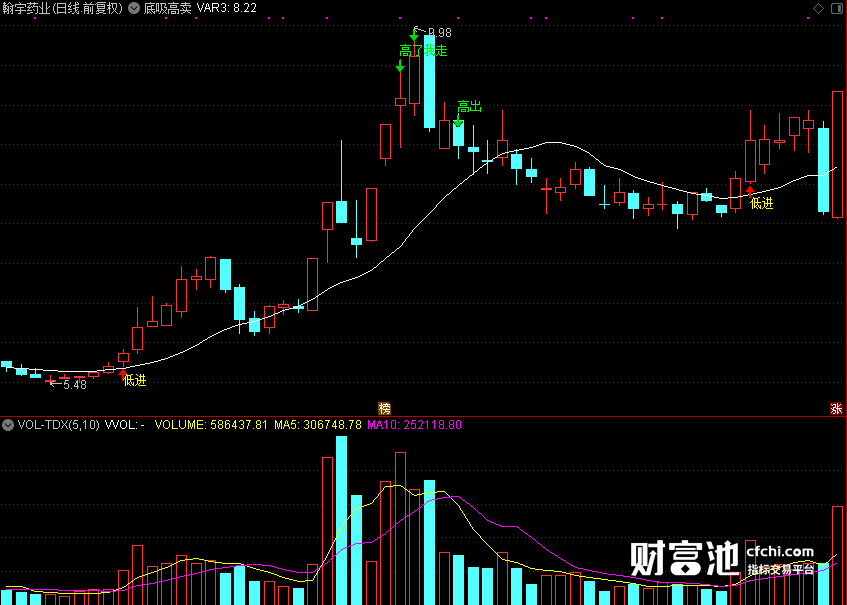Click the green arrow above 高出 signal
Screen dimensions: 847x605
(458, 122)
